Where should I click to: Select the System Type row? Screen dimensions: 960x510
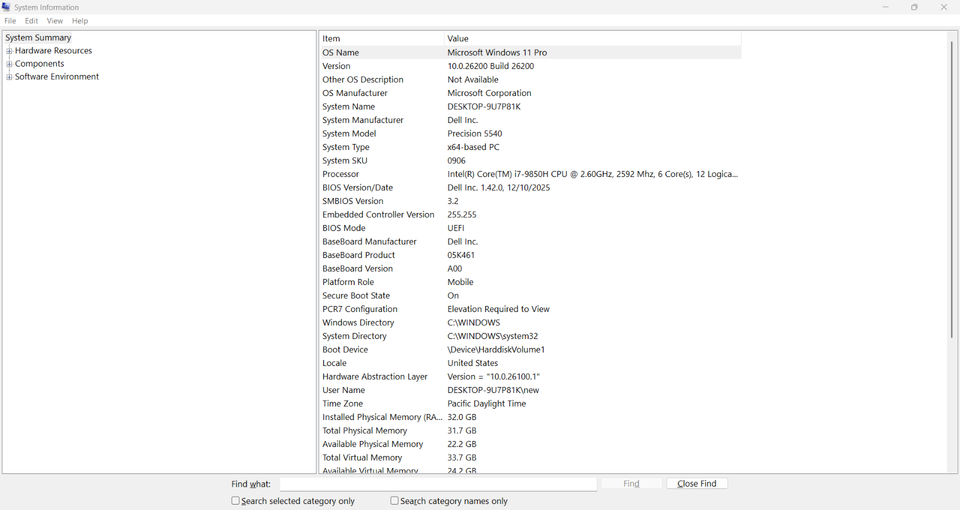click(530, 147)
